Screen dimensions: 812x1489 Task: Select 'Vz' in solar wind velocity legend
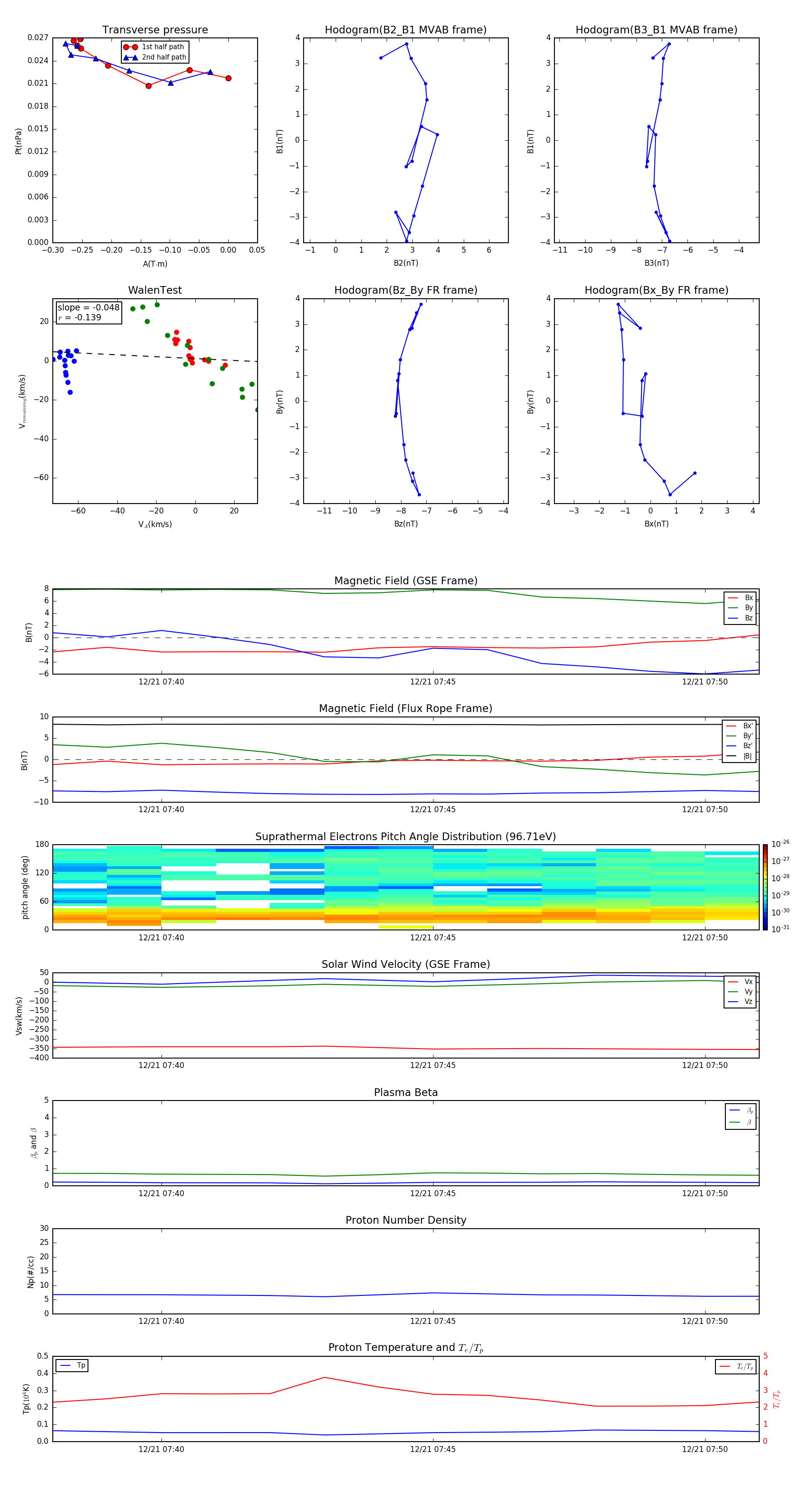740,1001
